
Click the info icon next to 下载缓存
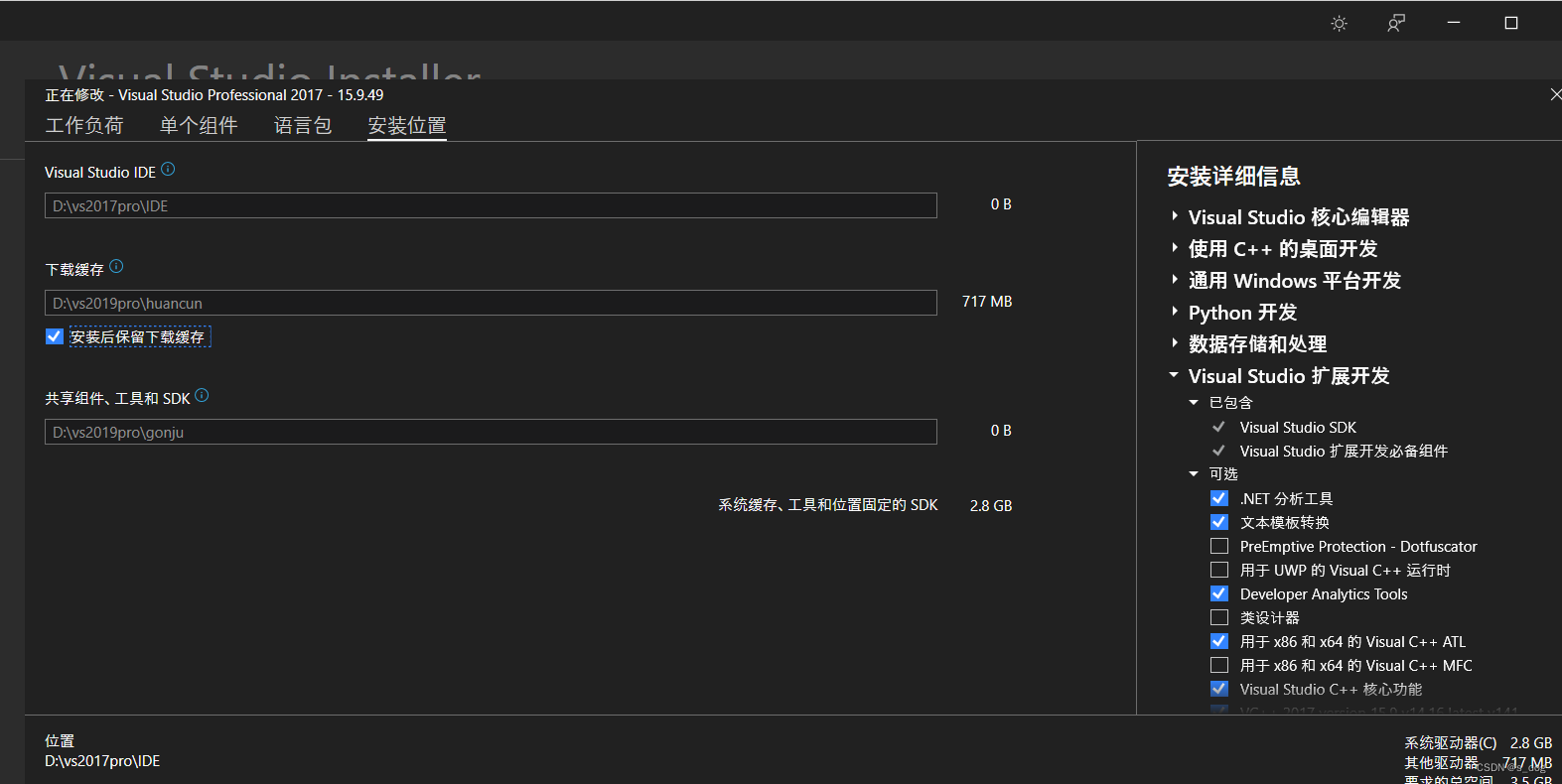pos(116,267)
